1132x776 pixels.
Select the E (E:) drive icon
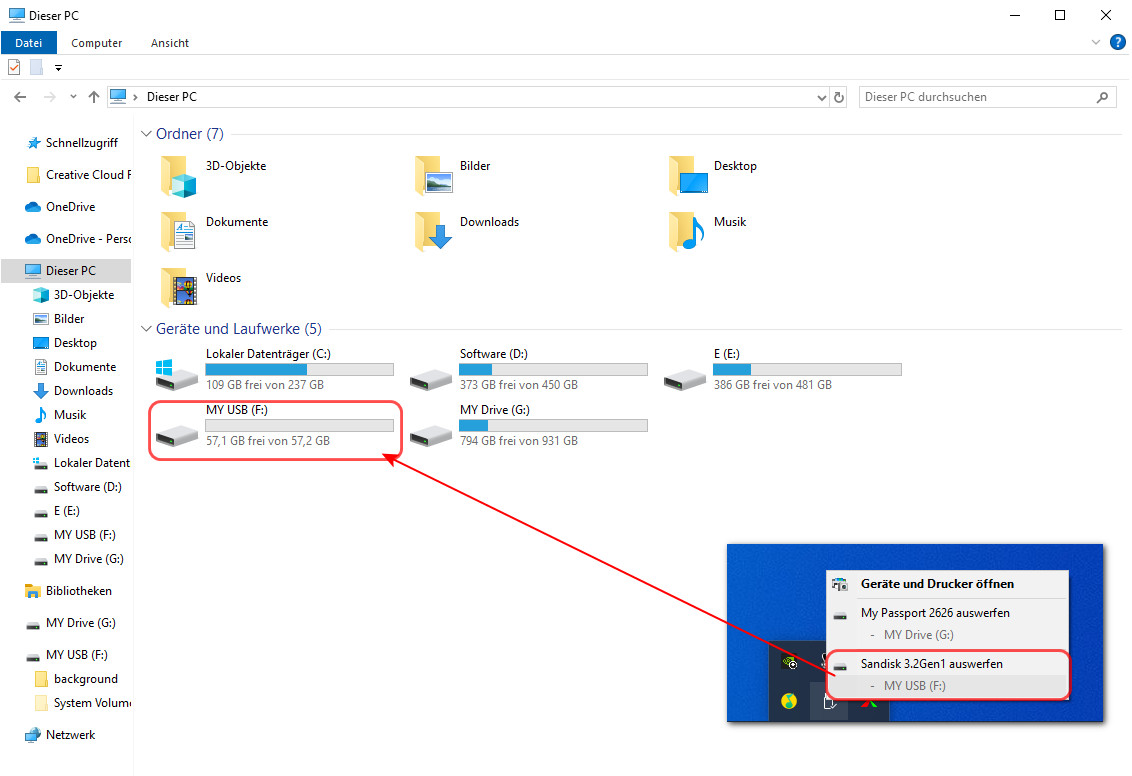pos(684,378)
